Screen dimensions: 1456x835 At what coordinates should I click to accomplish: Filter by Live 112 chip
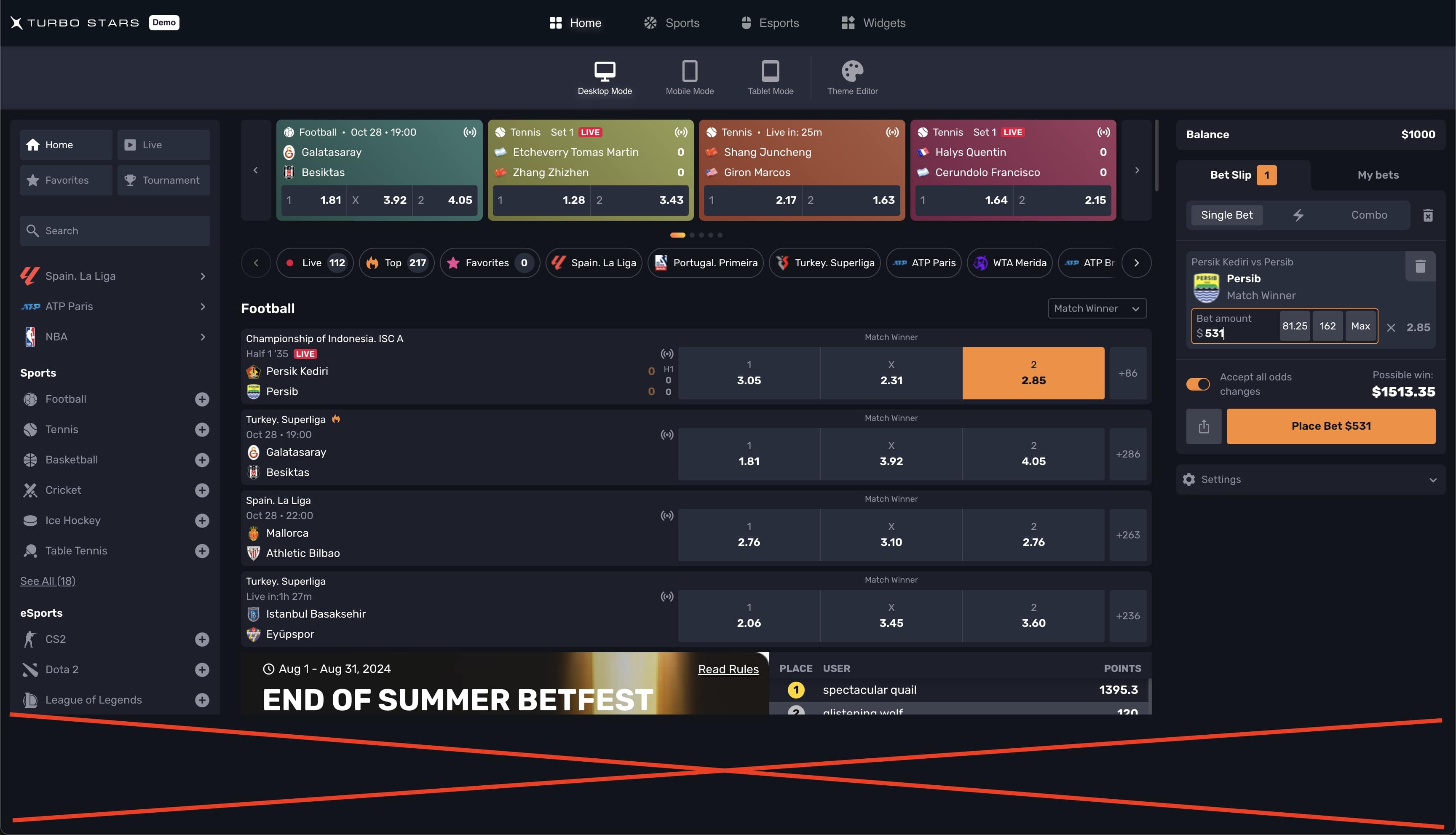point(314,262)
